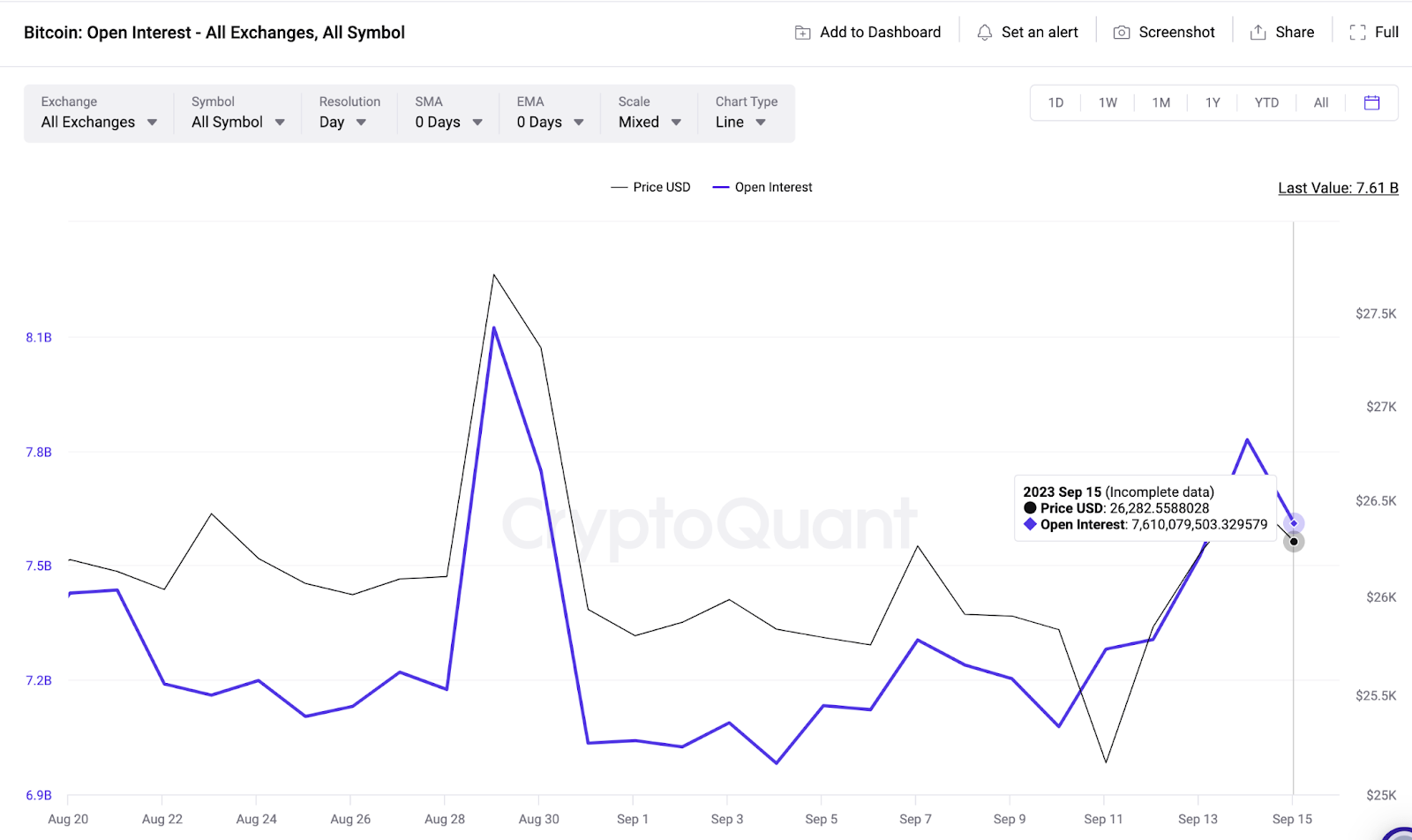1412x840 pixels.
Task: Open the Resolution Day dropdown
Action: [x=349, y=113]
